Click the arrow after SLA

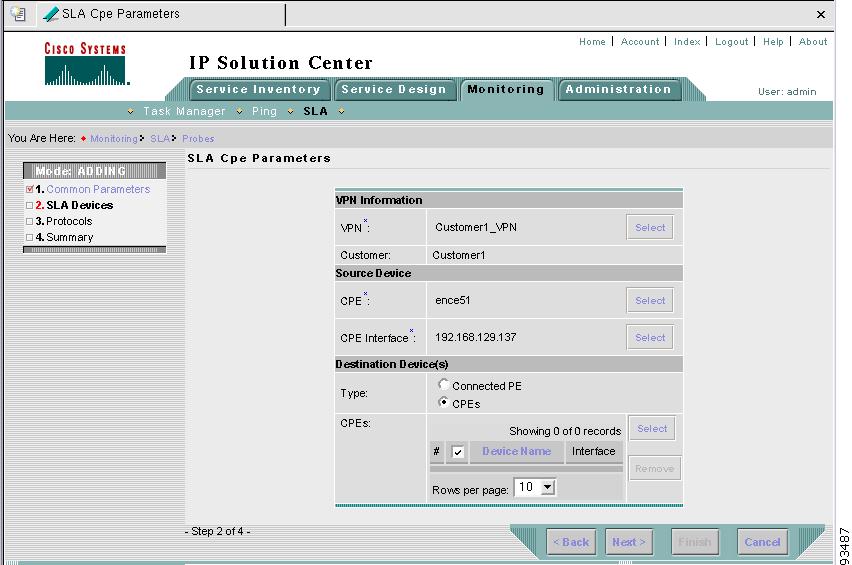341,112
